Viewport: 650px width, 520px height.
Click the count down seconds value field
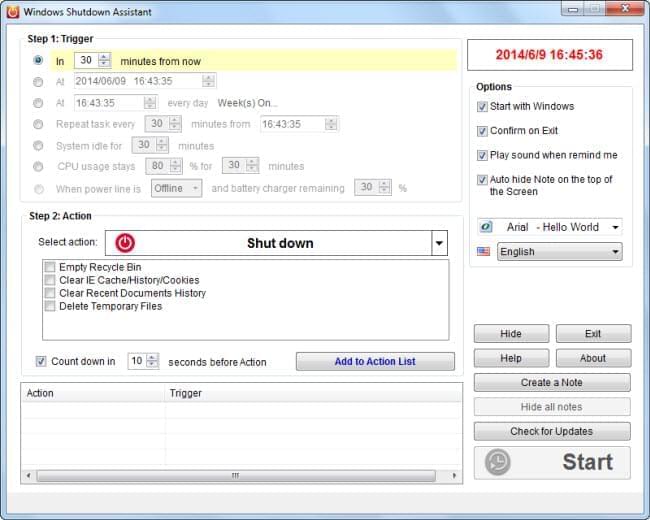[137, 361]
